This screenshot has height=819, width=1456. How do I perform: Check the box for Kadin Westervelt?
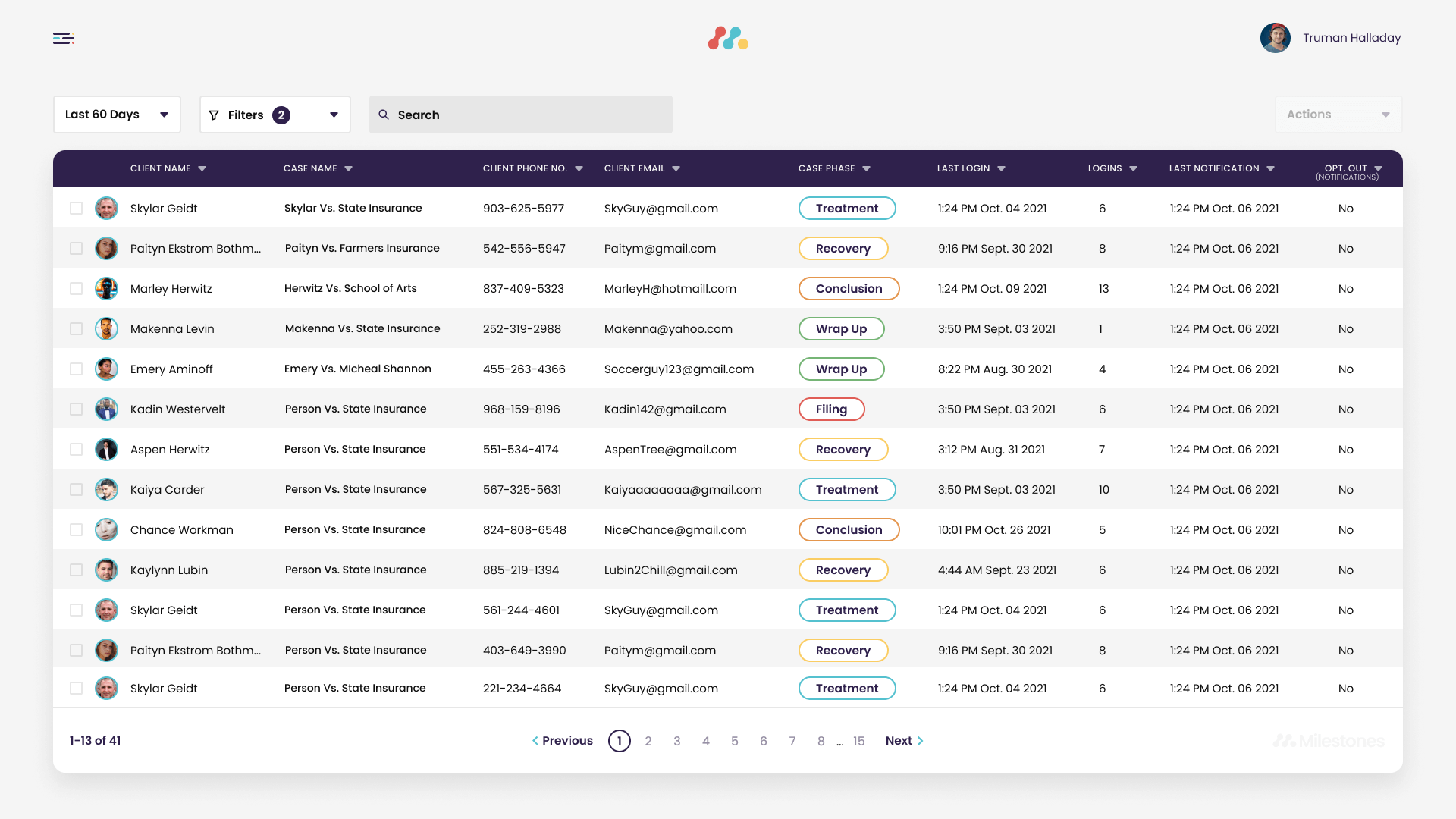pos(76,409)
